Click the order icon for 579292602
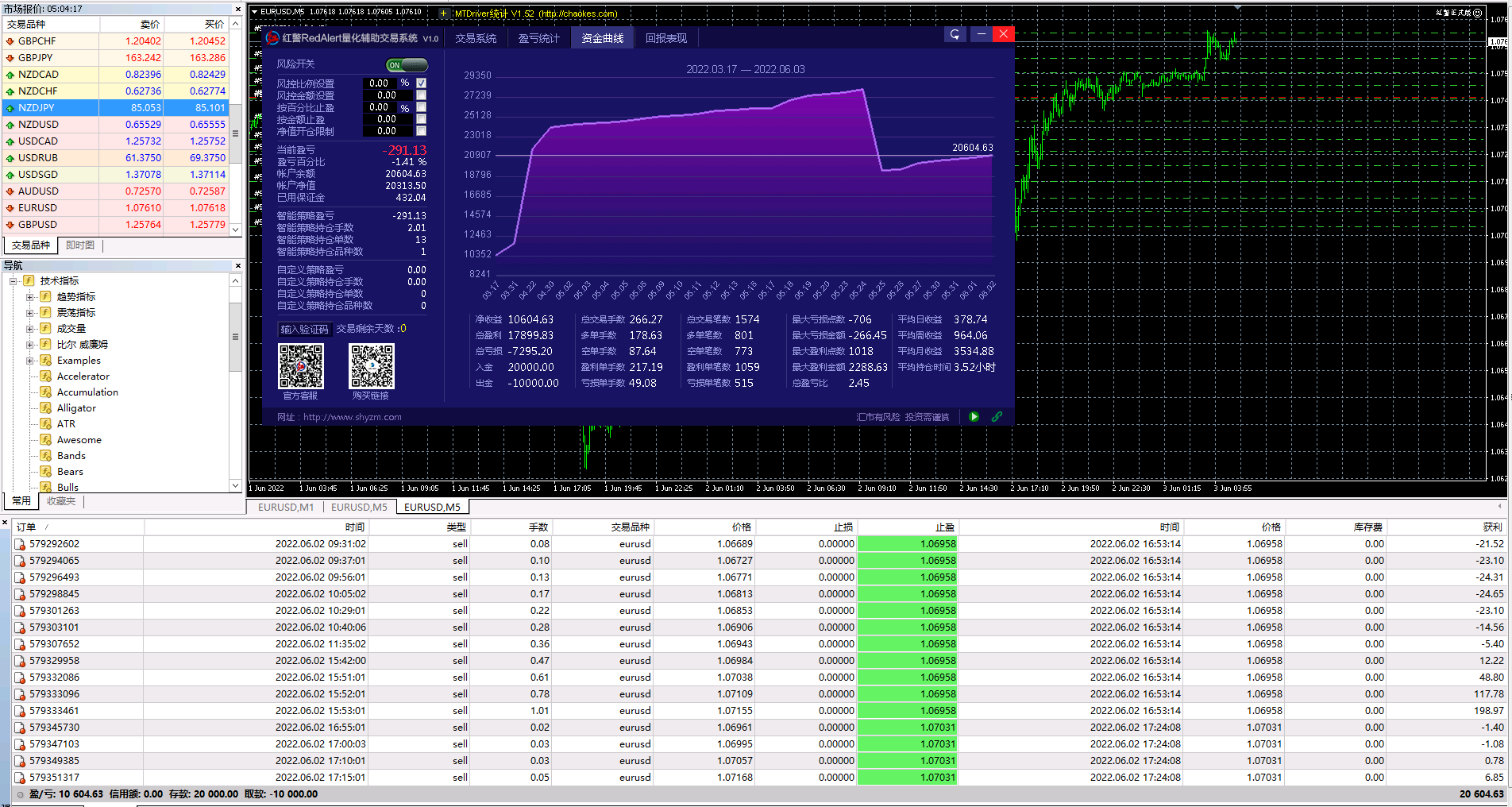Screen dimensions: 1512x807 pyautogui.click(x=20, y=544)
